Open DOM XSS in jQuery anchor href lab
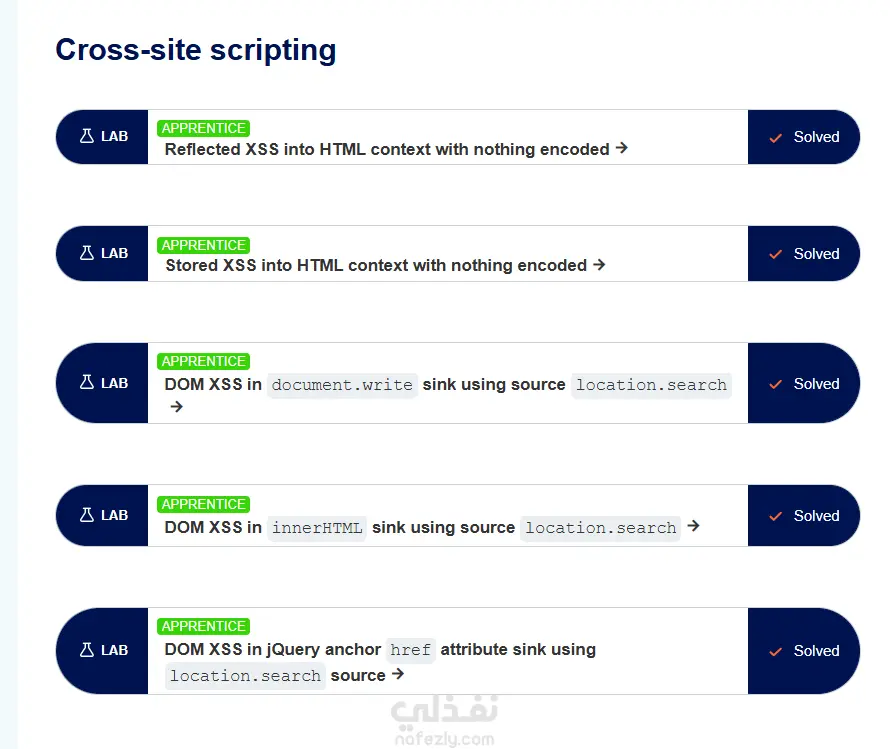 pyautogui.click(x=380, y=662)
